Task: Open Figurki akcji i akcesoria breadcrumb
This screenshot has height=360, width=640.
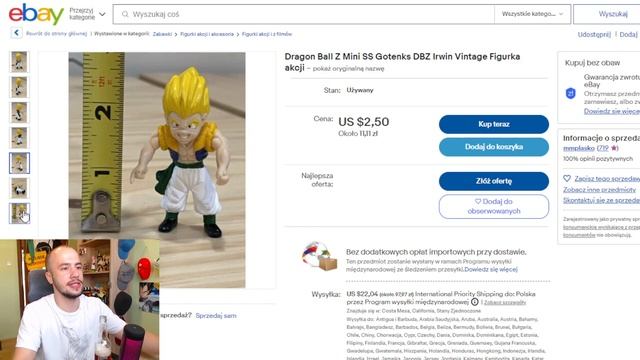Action: tap(207, 34)
